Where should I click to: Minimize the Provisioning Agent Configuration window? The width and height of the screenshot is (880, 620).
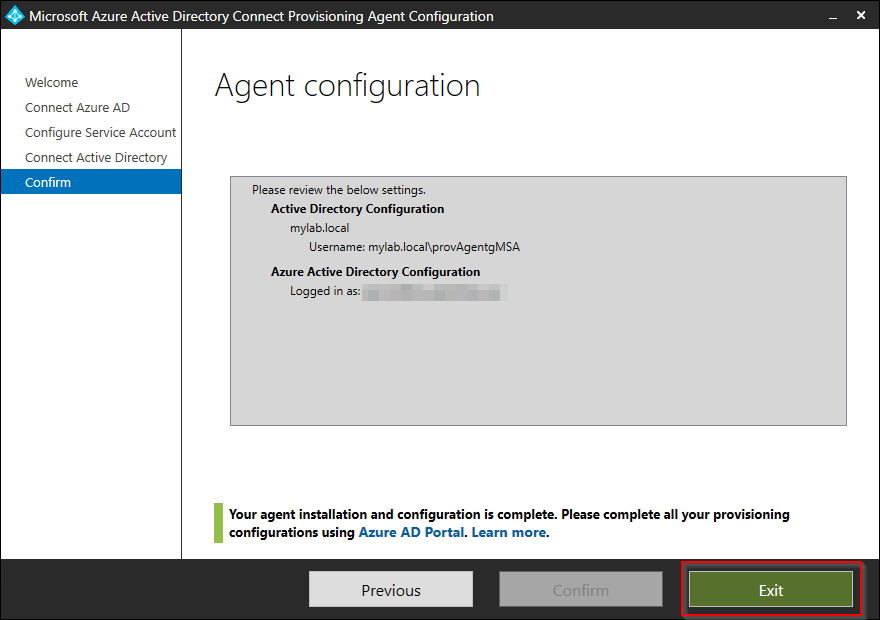pyautogui.click(x=833, y=16)
